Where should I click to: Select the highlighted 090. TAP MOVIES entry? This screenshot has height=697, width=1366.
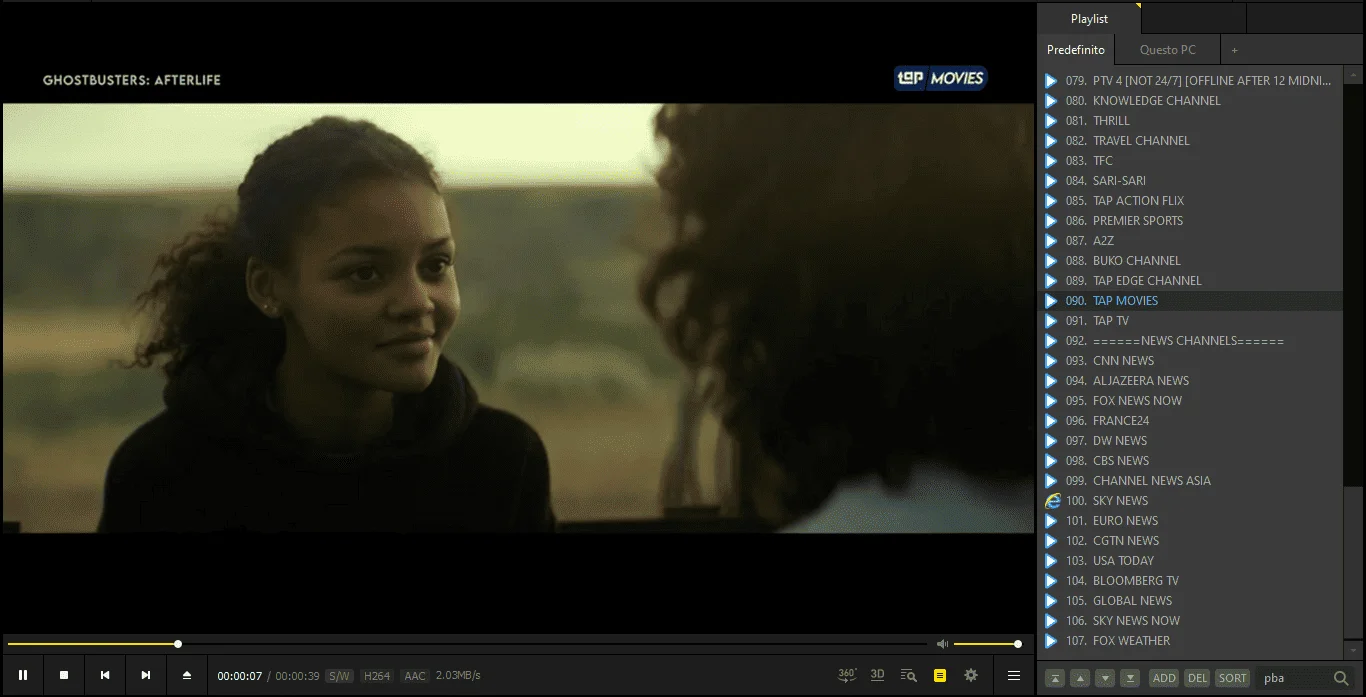(x=1190, y=301)
